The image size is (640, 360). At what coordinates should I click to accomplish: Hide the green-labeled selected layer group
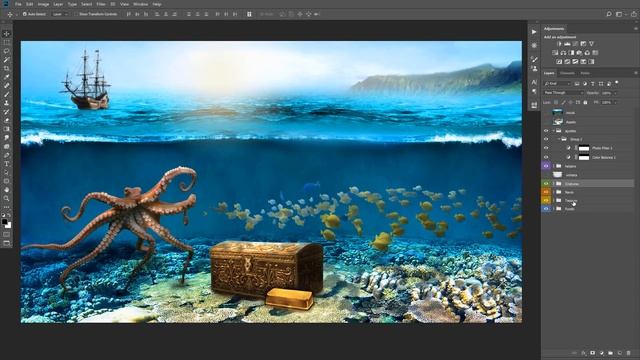546,184
